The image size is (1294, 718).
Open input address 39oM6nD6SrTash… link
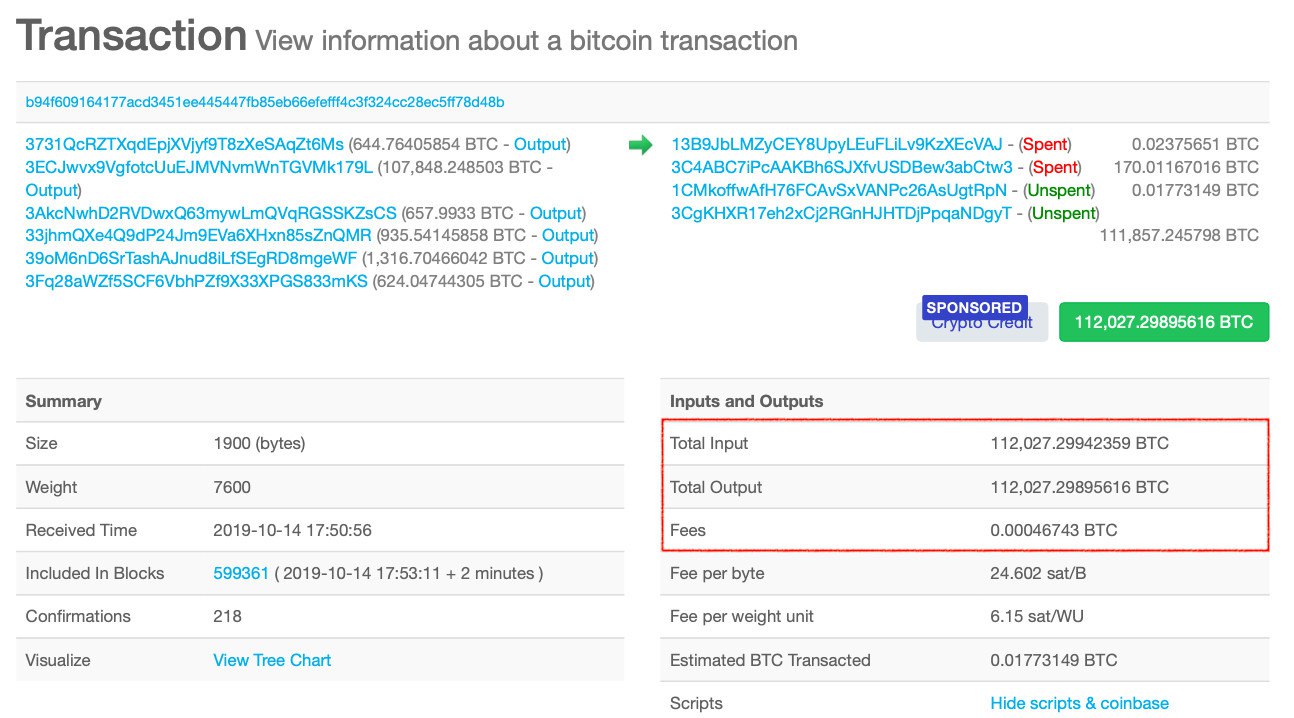tap(191, 258)
